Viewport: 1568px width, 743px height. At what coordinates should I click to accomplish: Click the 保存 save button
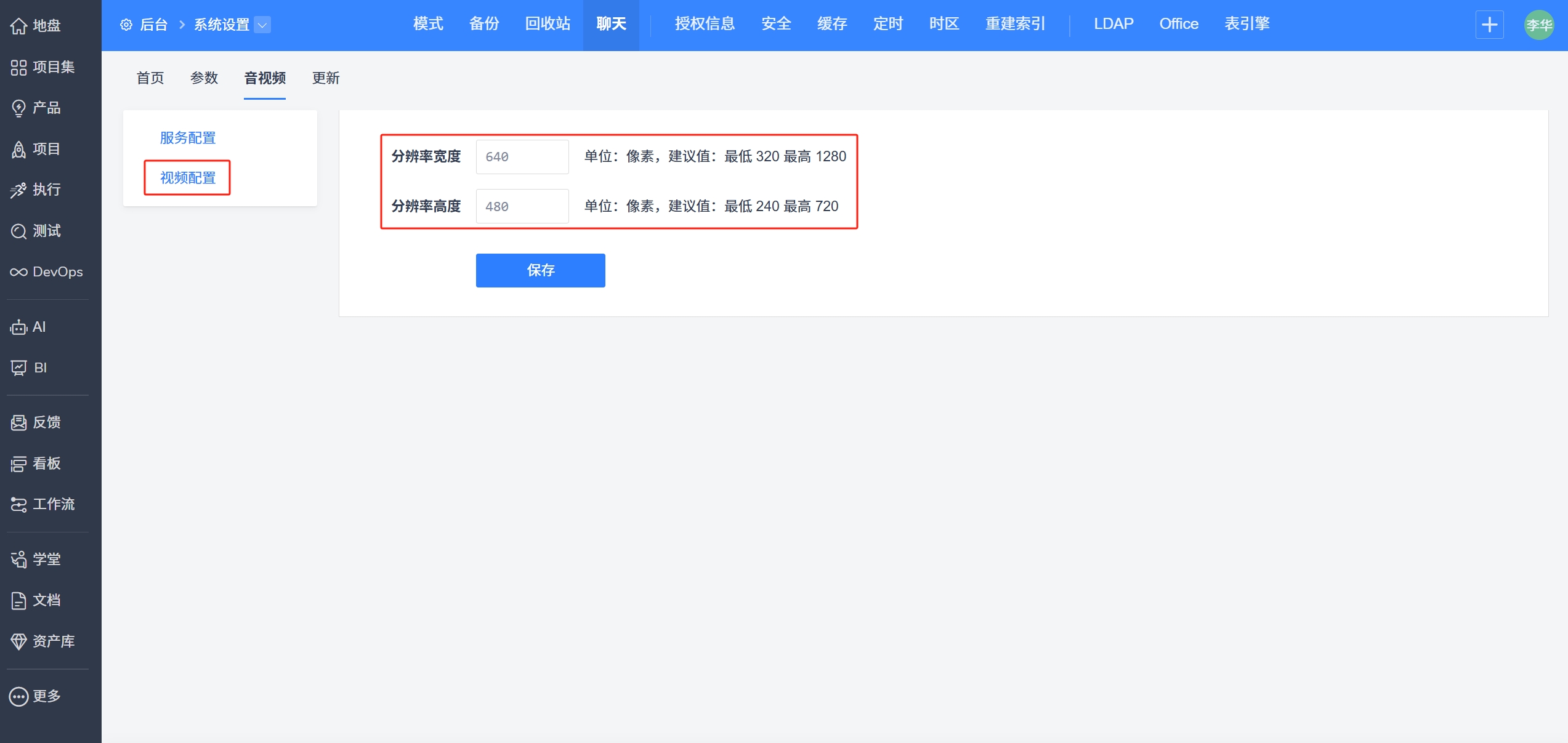540,270
